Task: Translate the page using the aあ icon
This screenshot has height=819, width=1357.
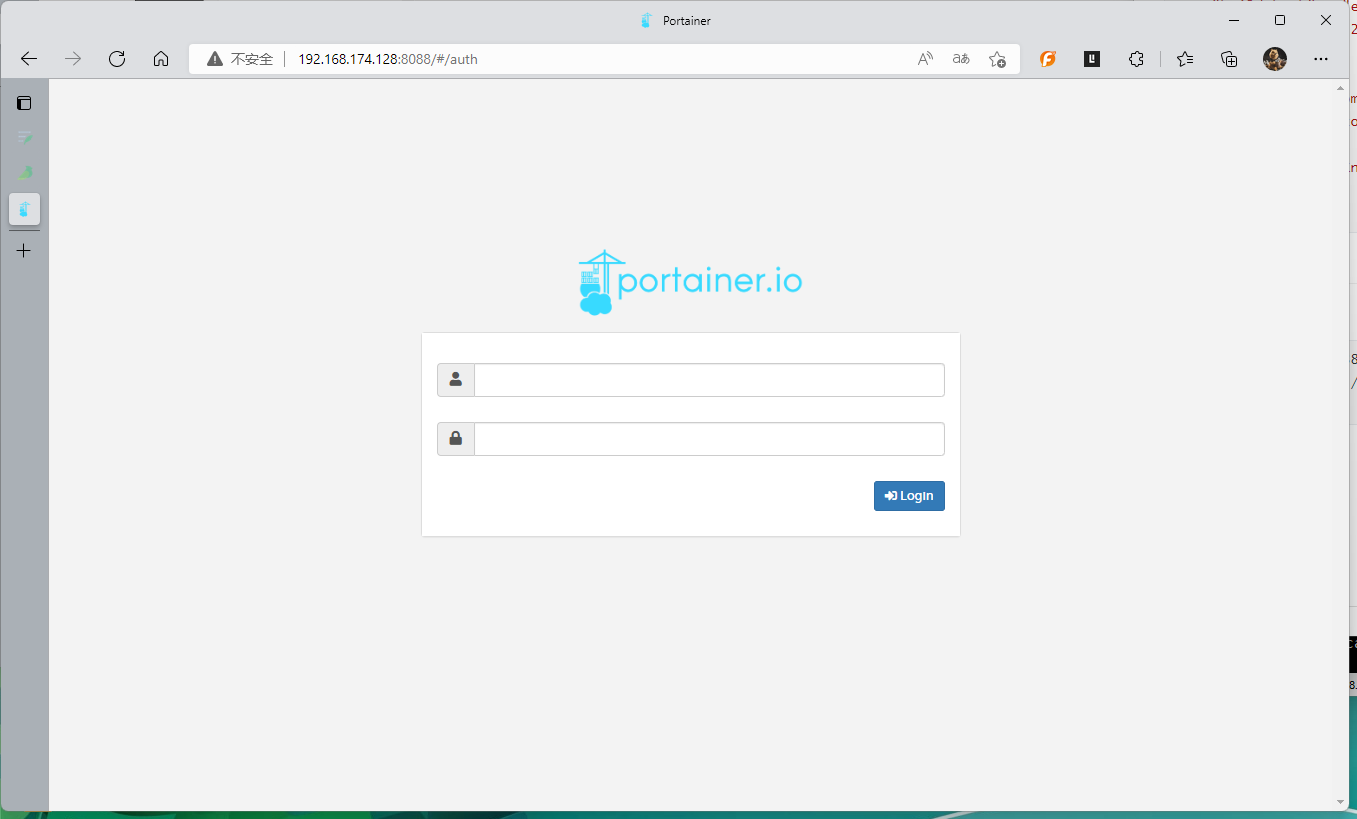Action: [960, 59]
